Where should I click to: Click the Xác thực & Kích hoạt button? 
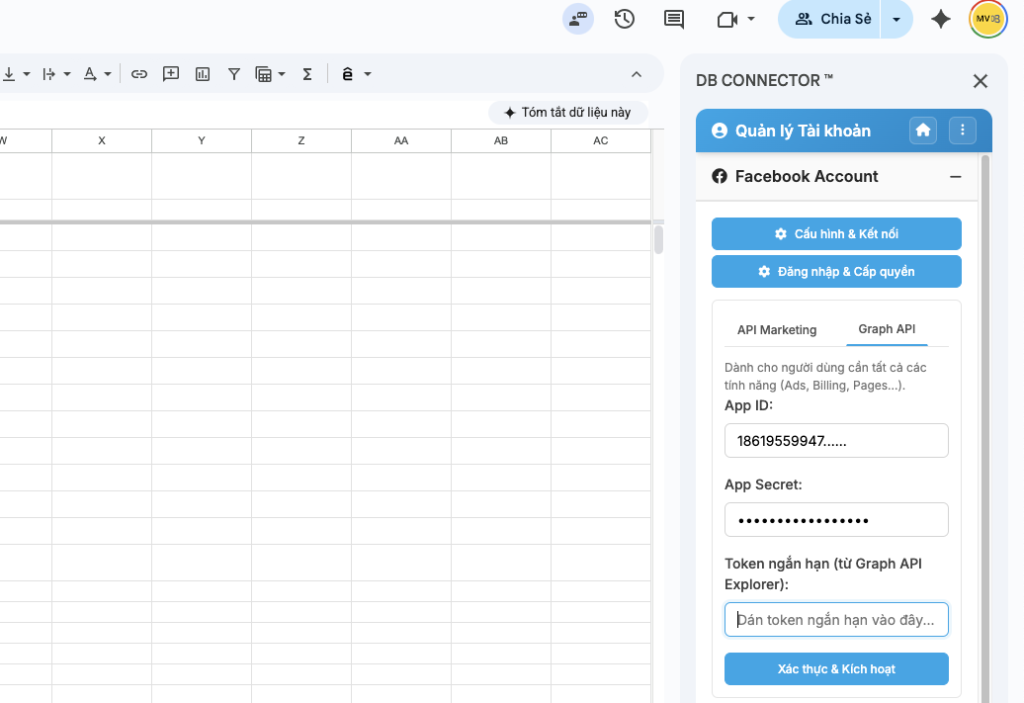(x=836, y=669)
